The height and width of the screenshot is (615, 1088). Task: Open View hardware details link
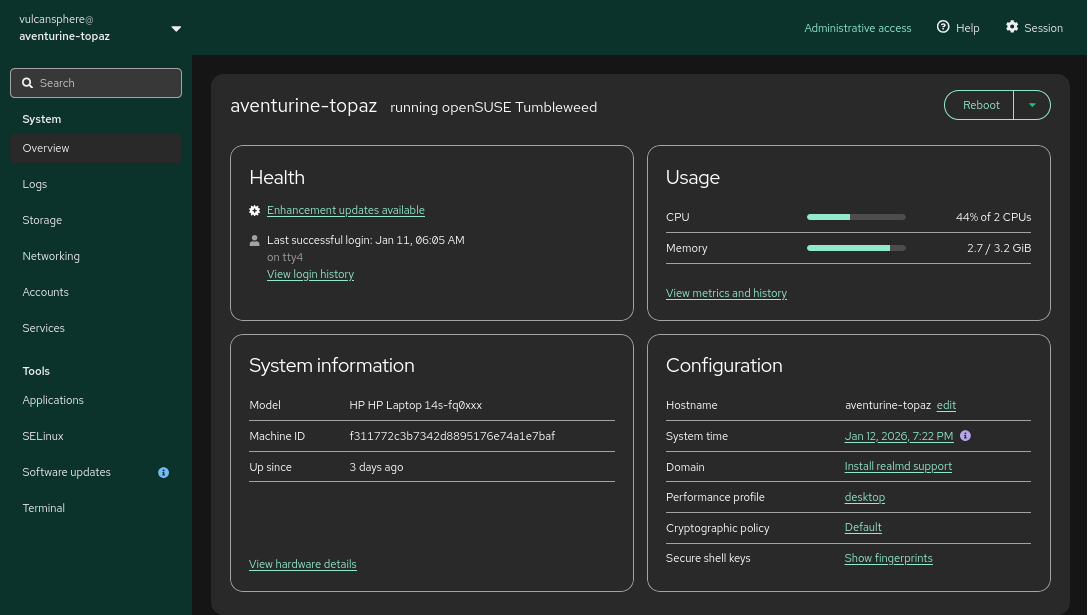(x=303, y=564)
